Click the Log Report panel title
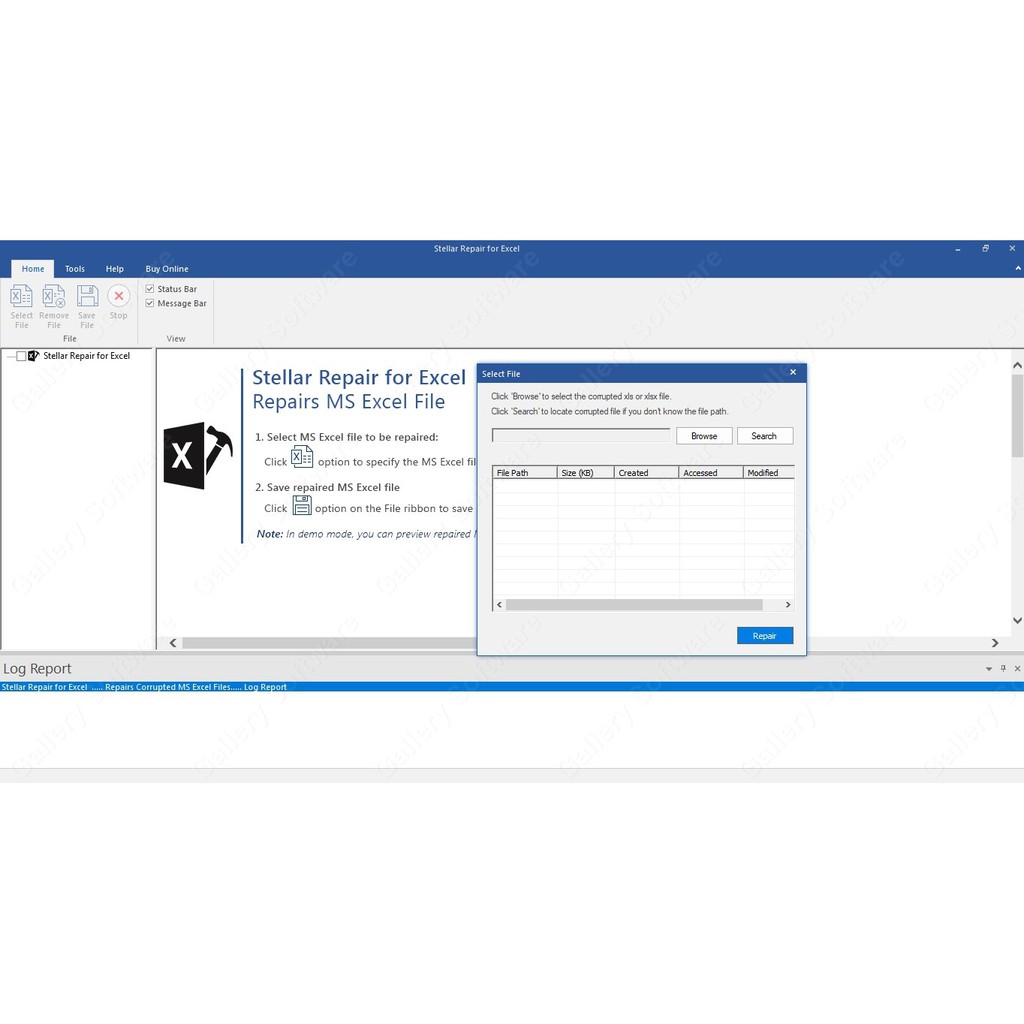 coord(37,669)
